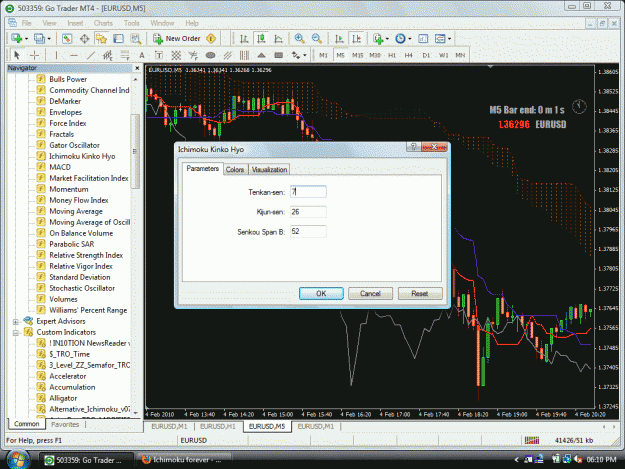Close the Navigator panel
Screen dimensions: 625x469
click(137, 68)
